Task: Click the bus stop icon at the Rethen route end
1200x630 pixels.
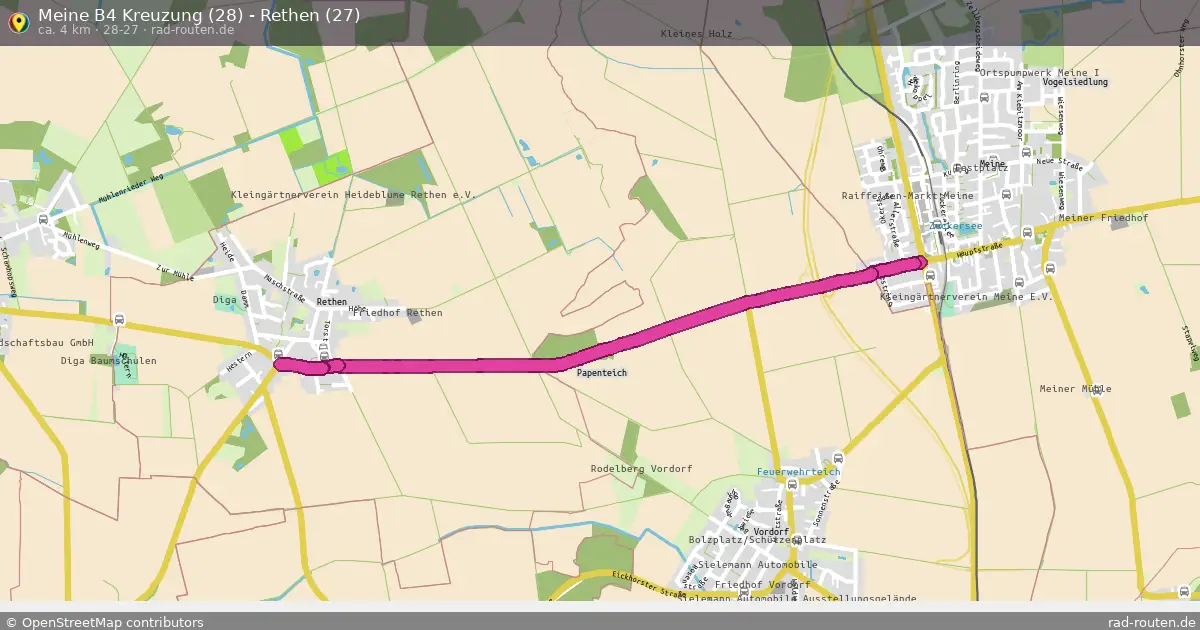Action: pos(279,353)
